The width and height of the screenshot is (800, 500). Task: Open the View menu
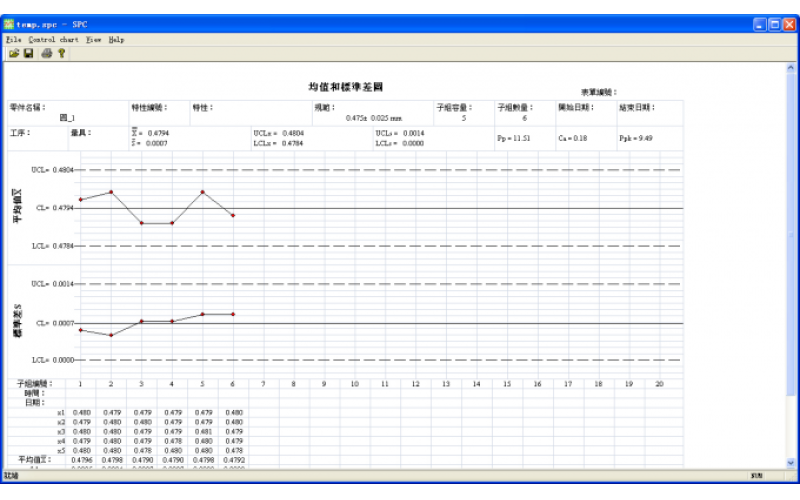(93, 39)
